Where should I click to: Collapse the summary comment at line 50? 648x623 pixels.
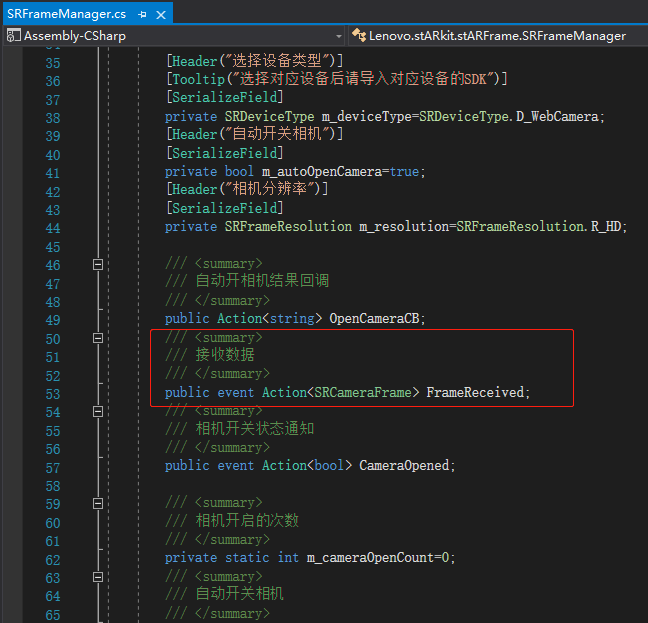click(x=98, y=338)
